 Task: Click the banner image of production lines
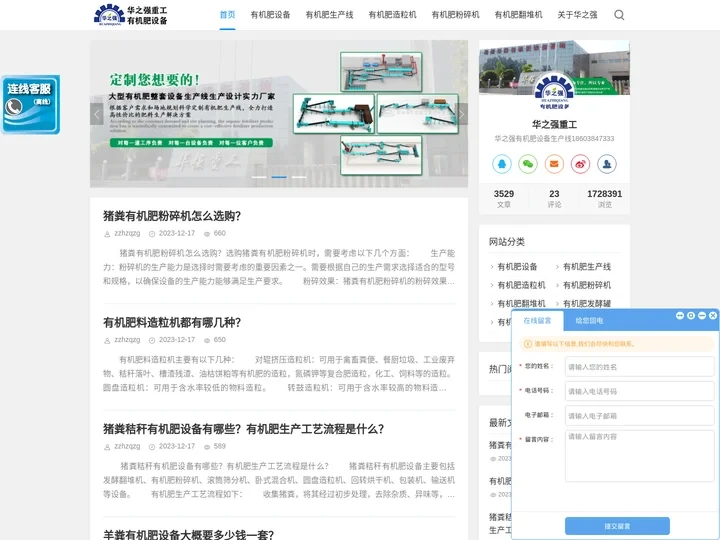(x=279, y=113)
